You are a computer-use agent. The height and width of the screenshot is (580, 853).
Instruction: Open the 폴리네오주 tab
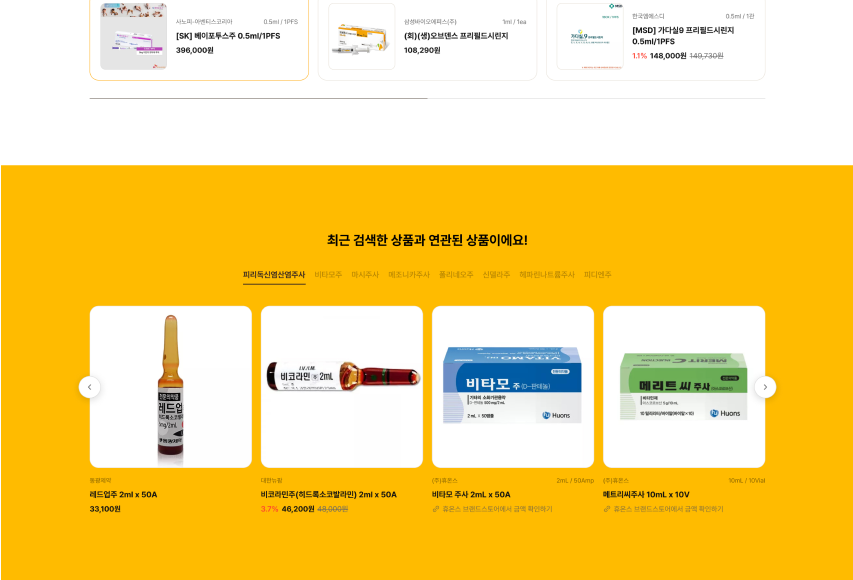(x=456, y=275)
